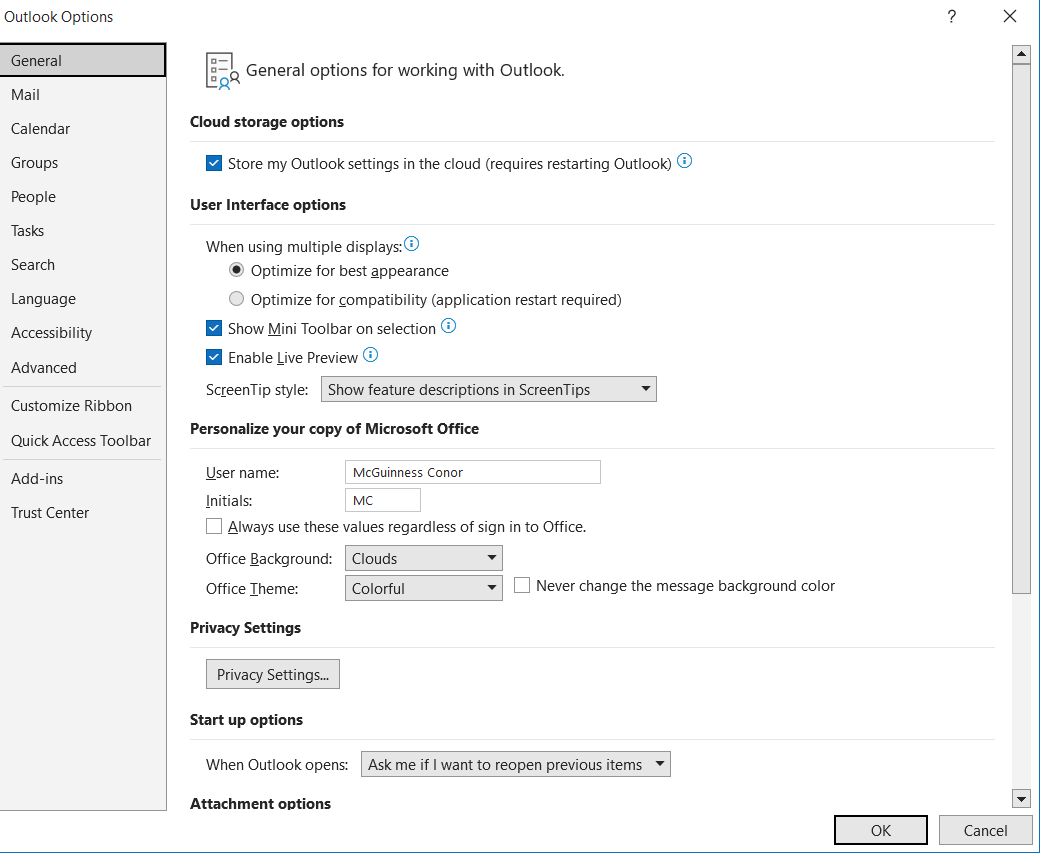Toggle Show Mini Toolbar on selection
This screenshot has height=853, width=1040.
pyautogui.click(x=214, y=328)
